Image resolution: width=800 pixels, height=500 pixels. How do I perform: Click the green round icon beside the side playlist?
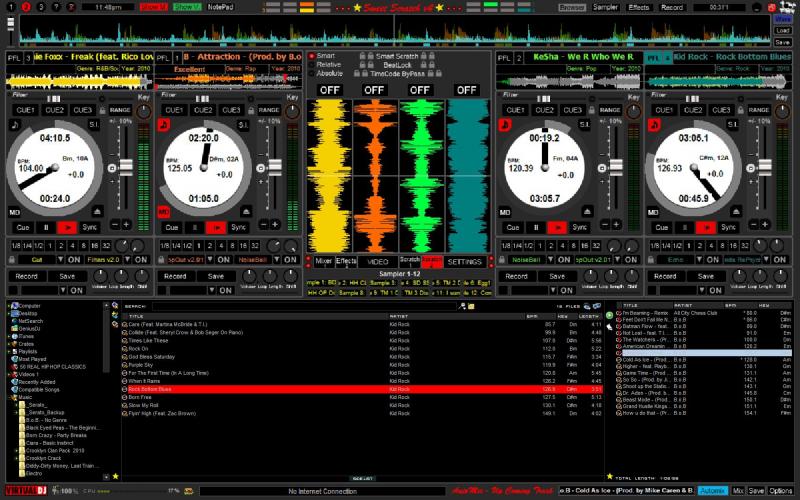tap(610, 315)
